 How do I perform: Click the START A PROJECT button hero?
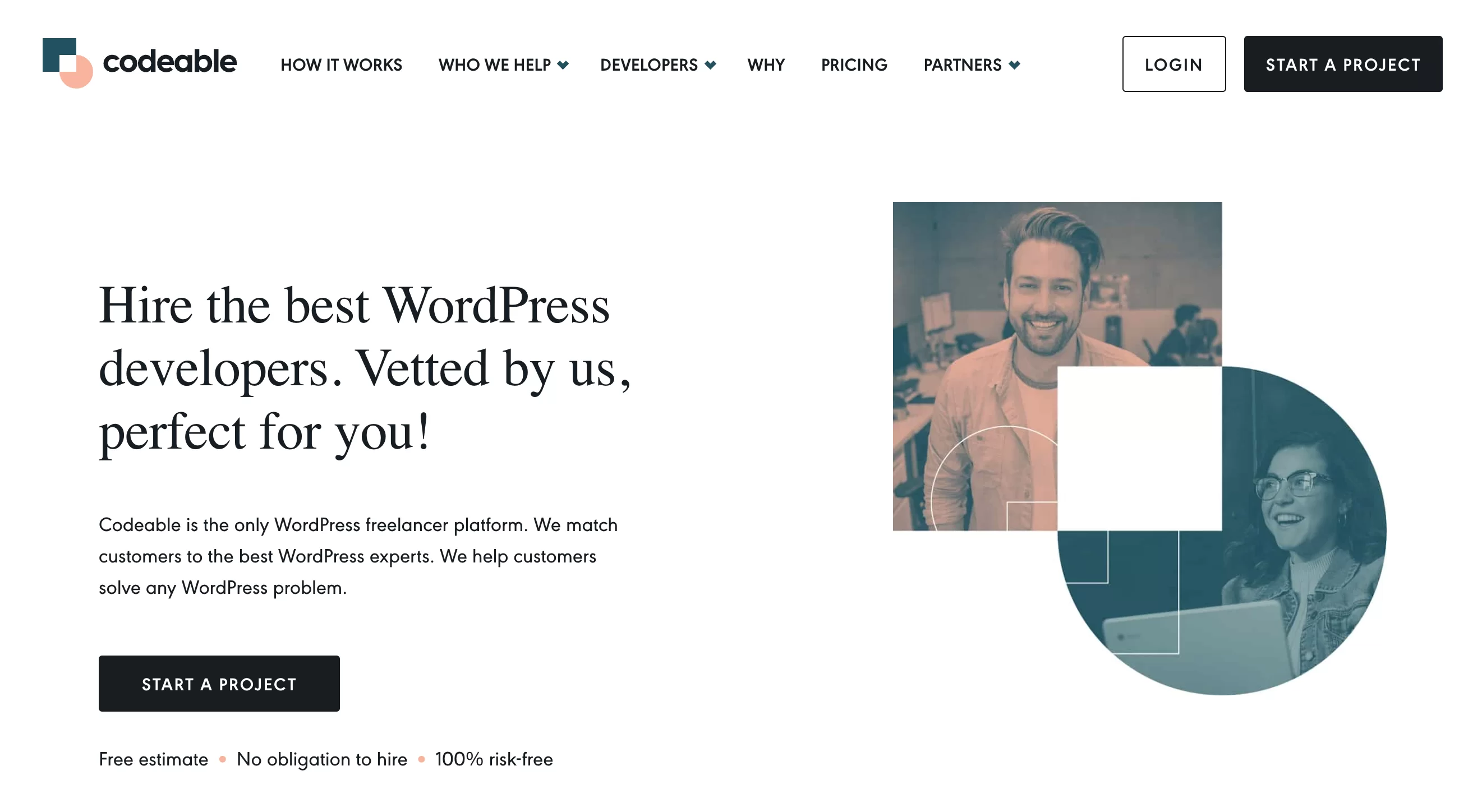pyautogui.click(x=219, y=684)
